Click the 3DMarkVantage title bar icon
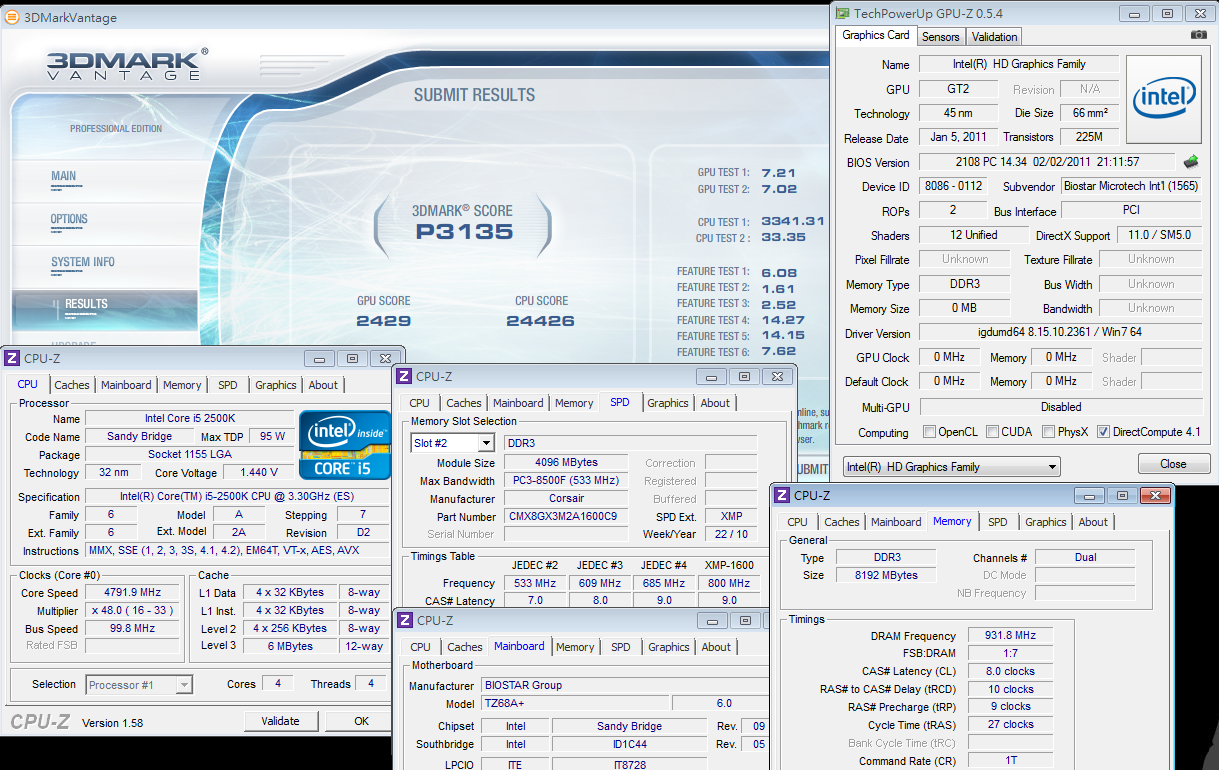This screenshot has width=1219, height=770. [10, 16]
